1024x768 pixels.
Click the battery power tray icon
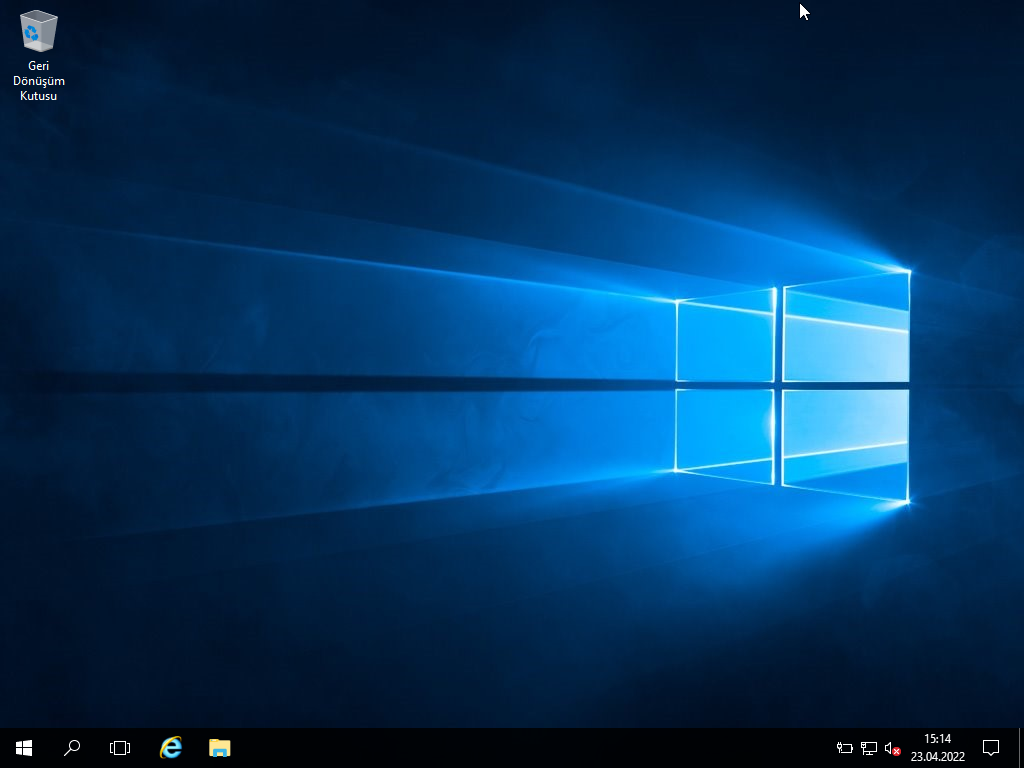point(845,748)
